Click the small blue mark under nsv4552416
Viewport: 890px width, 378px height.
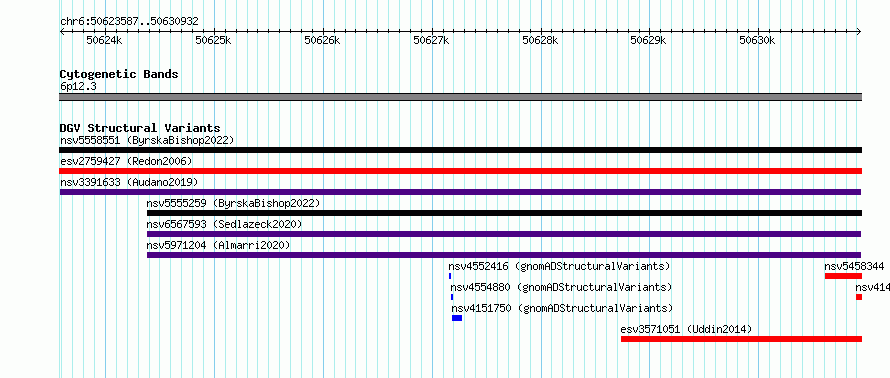450,276
